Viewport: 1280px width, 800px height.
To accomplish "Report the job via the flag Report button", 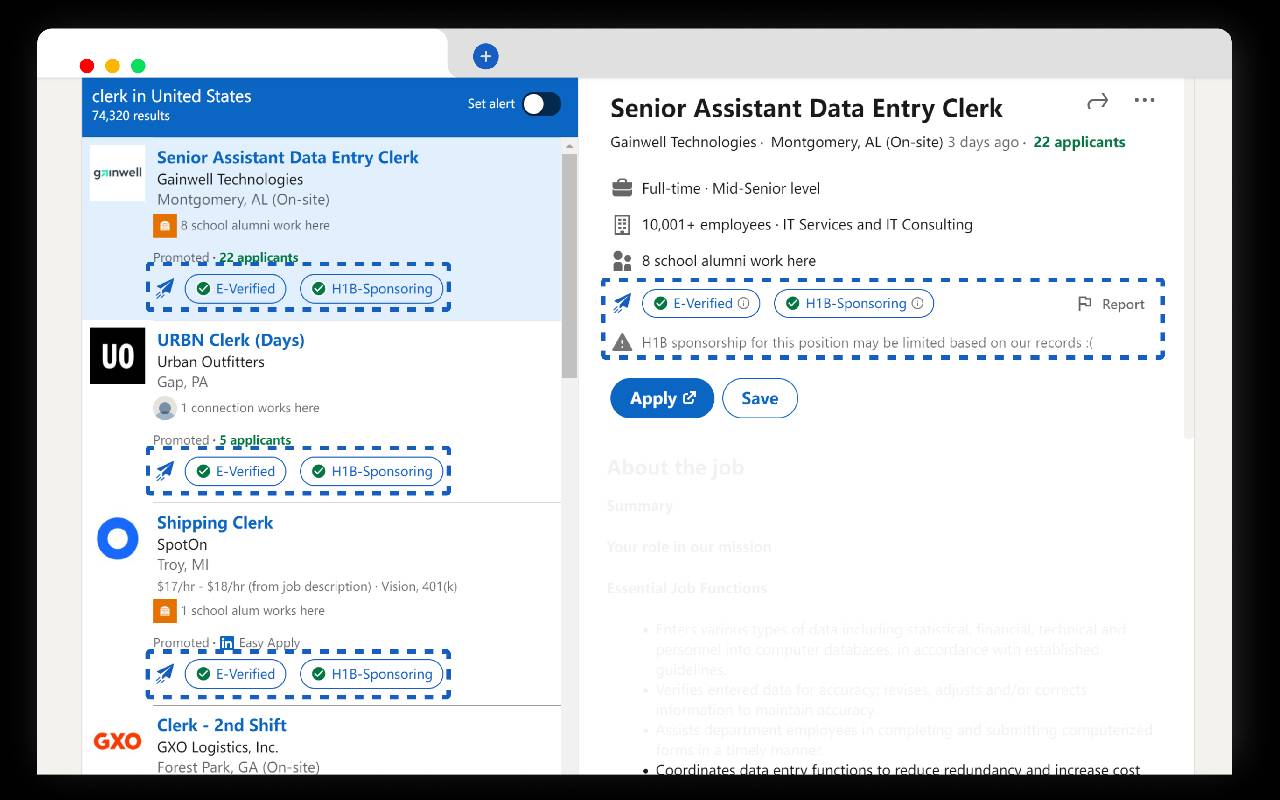I will point(1110,304).
